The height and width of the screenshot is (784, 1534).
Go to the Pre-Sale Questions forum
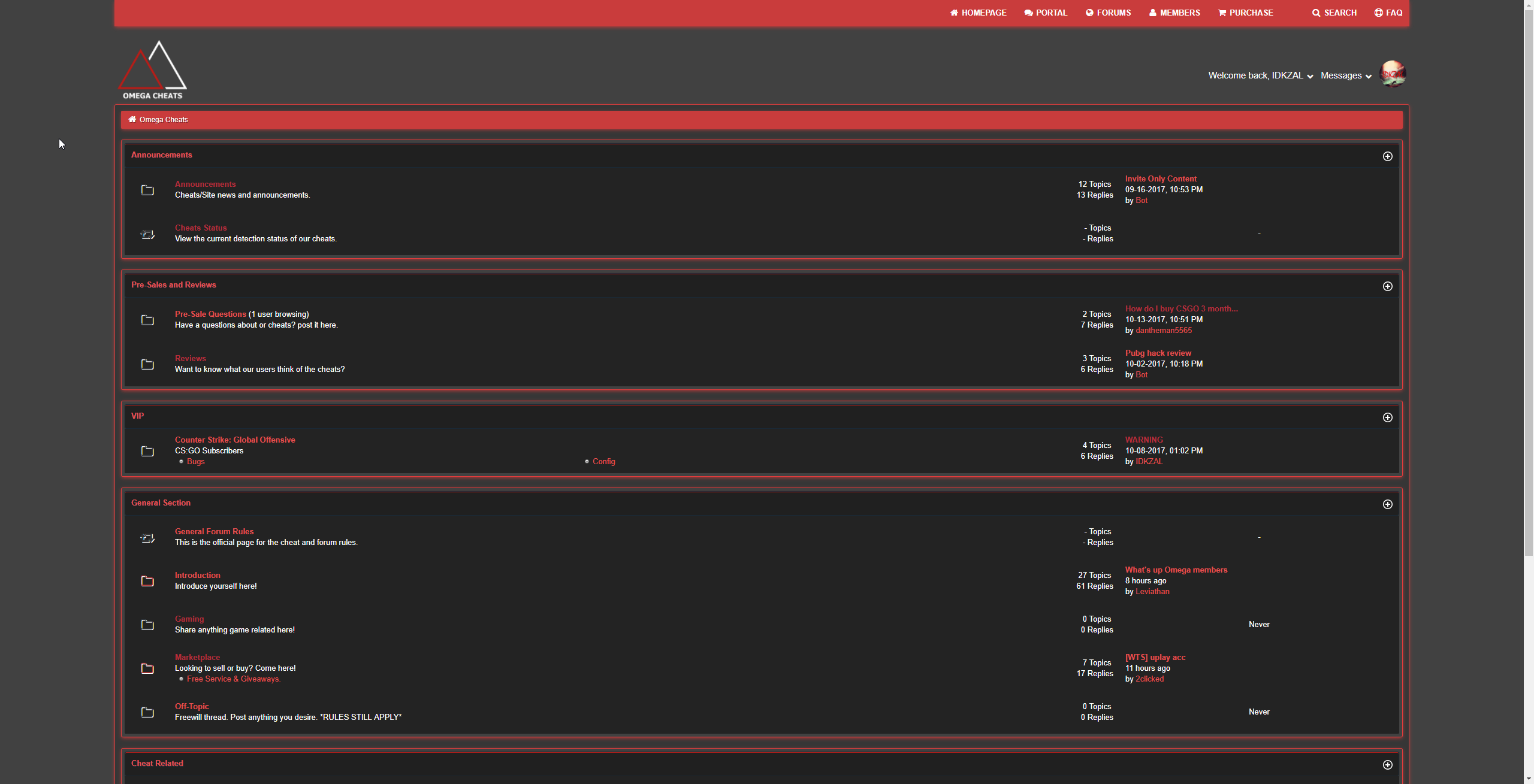pos(210,313)
